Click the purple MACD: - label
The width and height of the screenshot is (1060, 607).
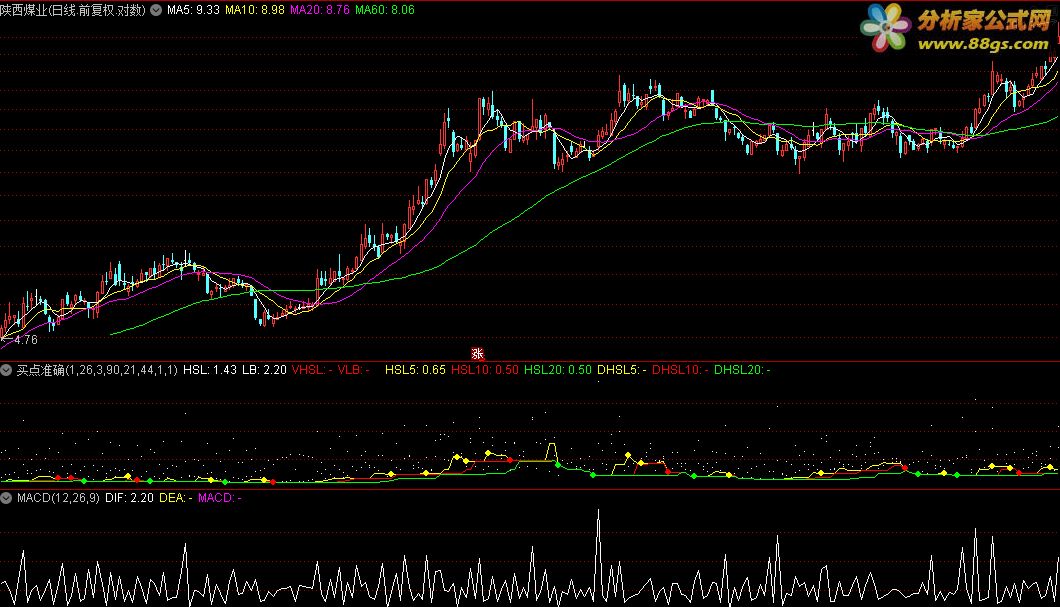click(x=220, y=497)
